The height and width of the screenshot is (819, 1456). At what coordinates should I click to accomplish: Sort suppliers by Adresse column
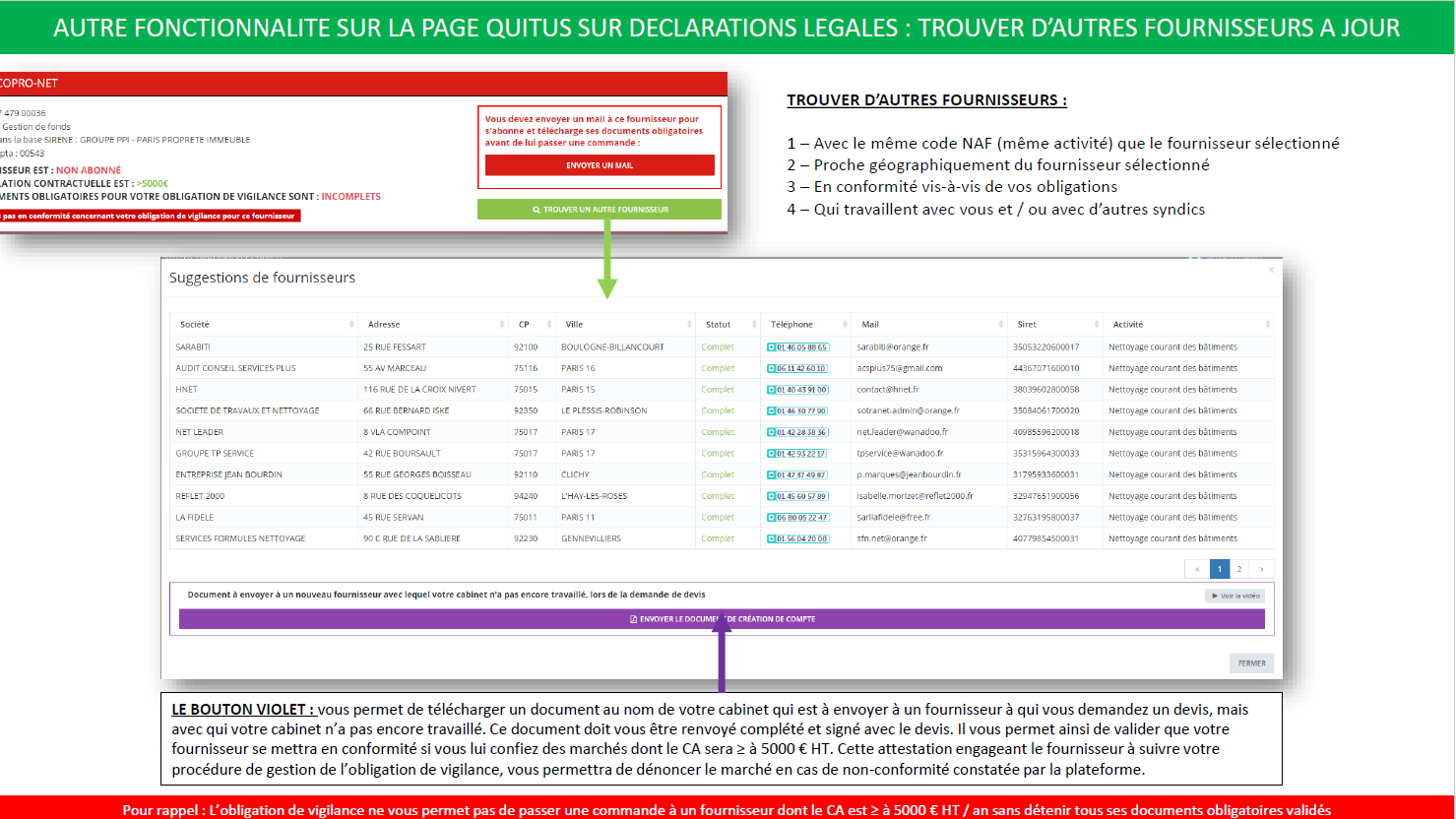click(x=433, y=324)
